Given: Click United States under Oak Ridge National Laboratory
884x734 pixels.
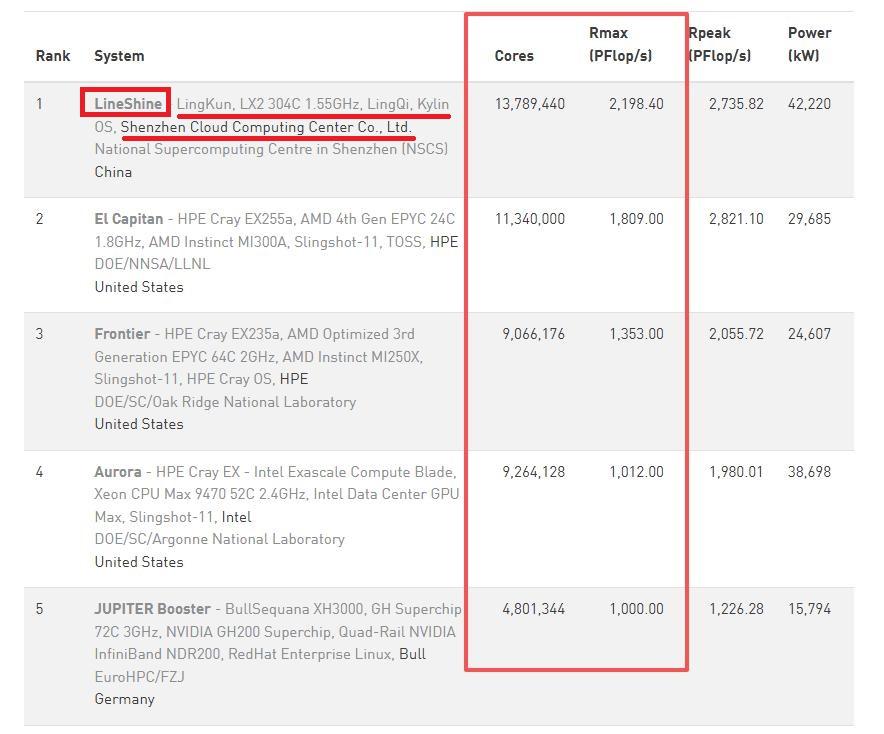Looking at the screenshot, I should [139, 424].
